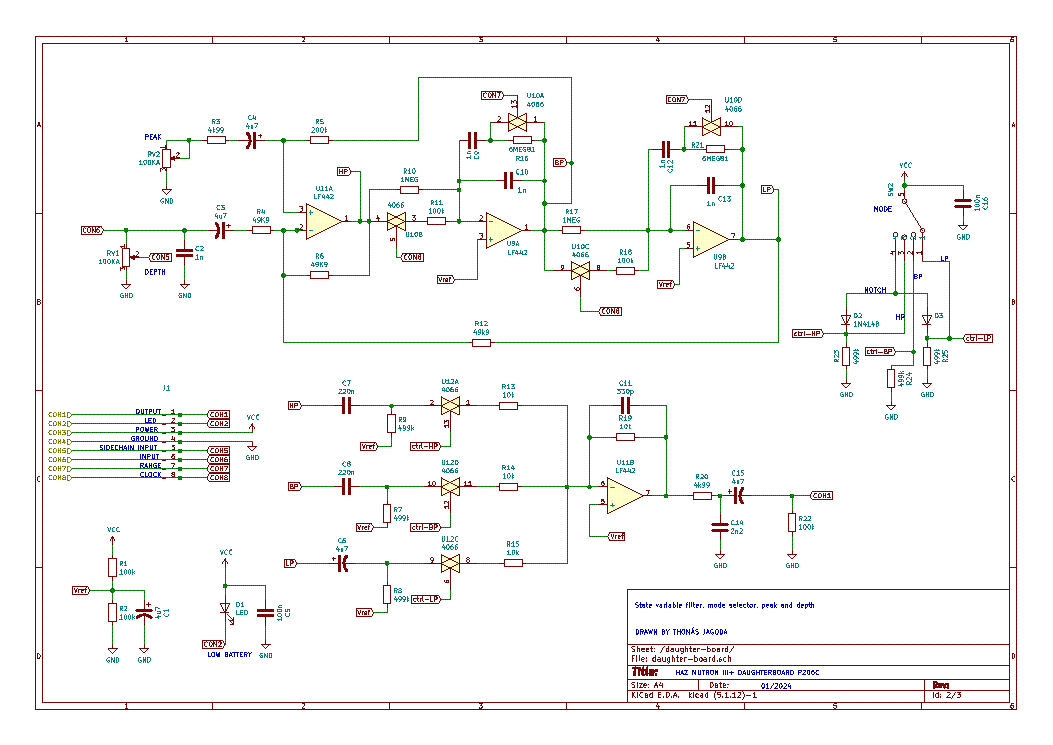
Task: Pick the U12D 4066 switch symbol
Action: pos(450,486)
